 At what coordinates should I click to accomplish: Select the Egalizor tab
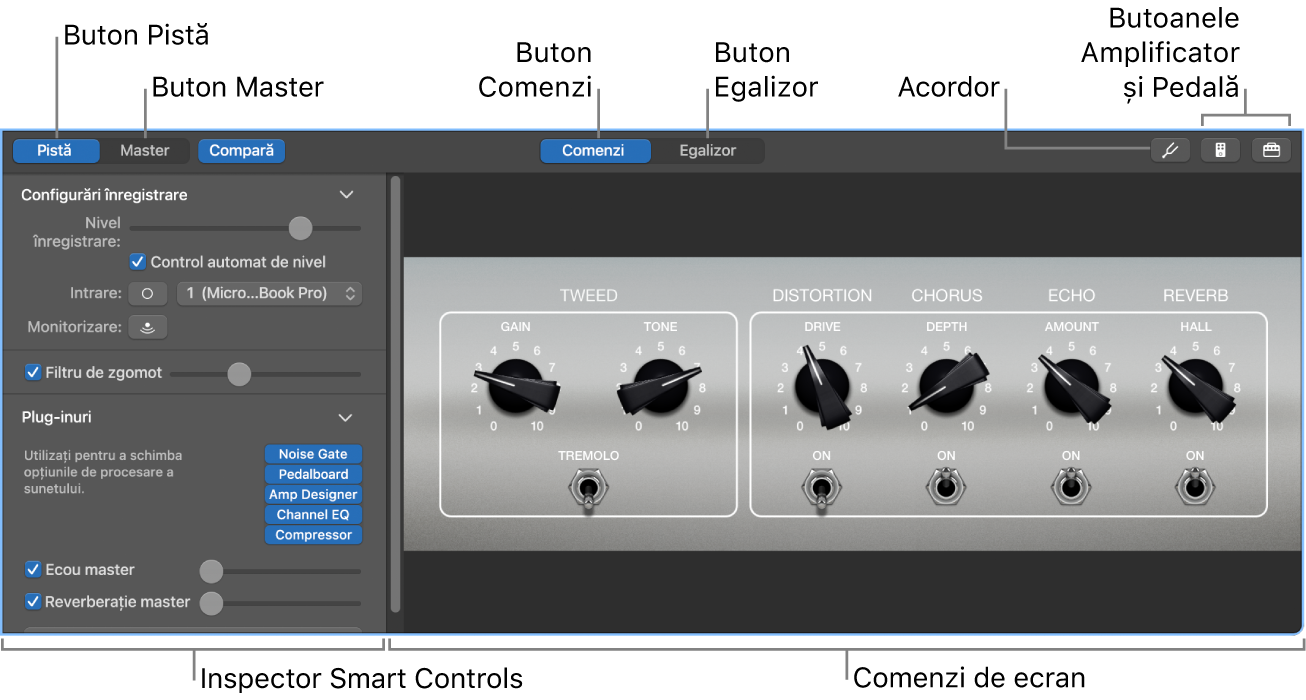point(708,151)
